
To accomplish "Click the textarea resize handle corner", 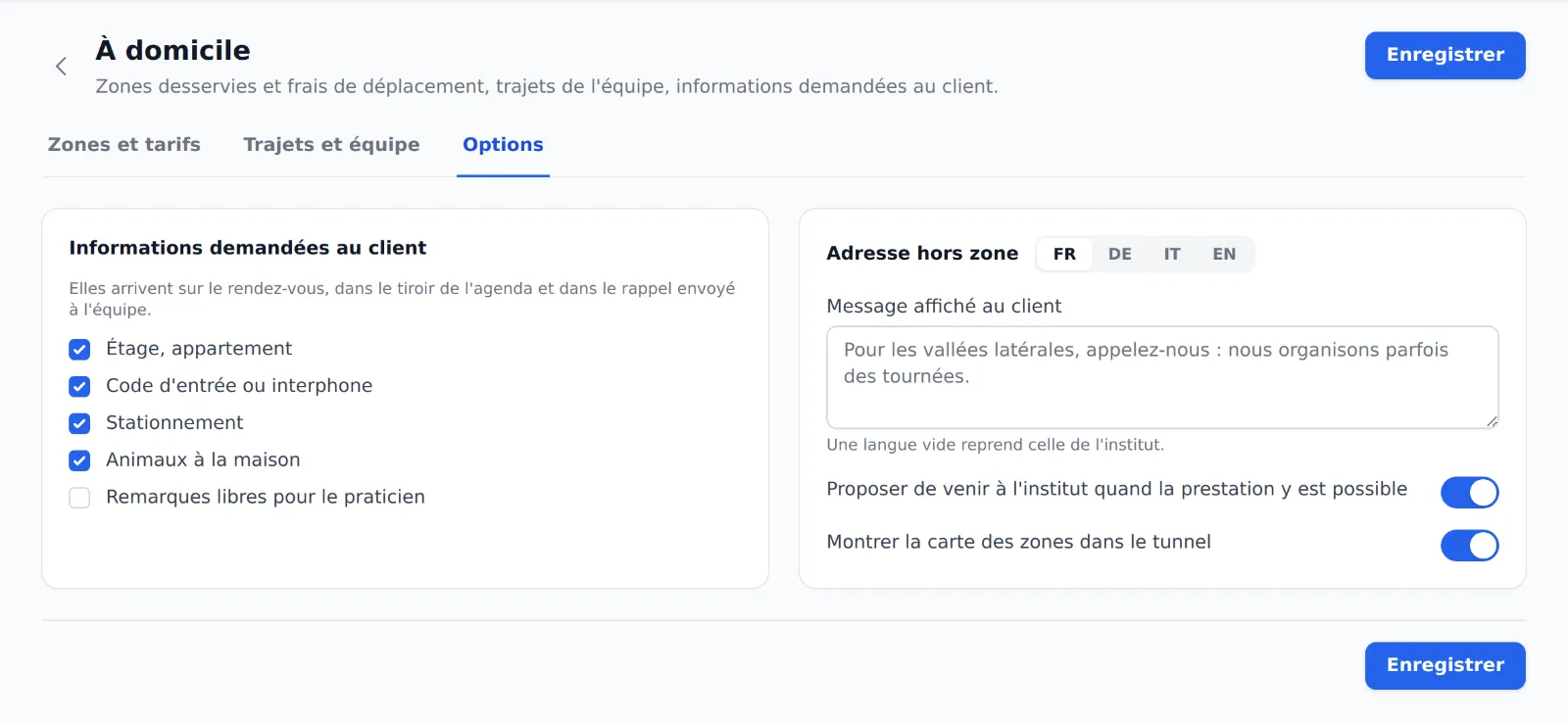I will [x=1492, y=421].
